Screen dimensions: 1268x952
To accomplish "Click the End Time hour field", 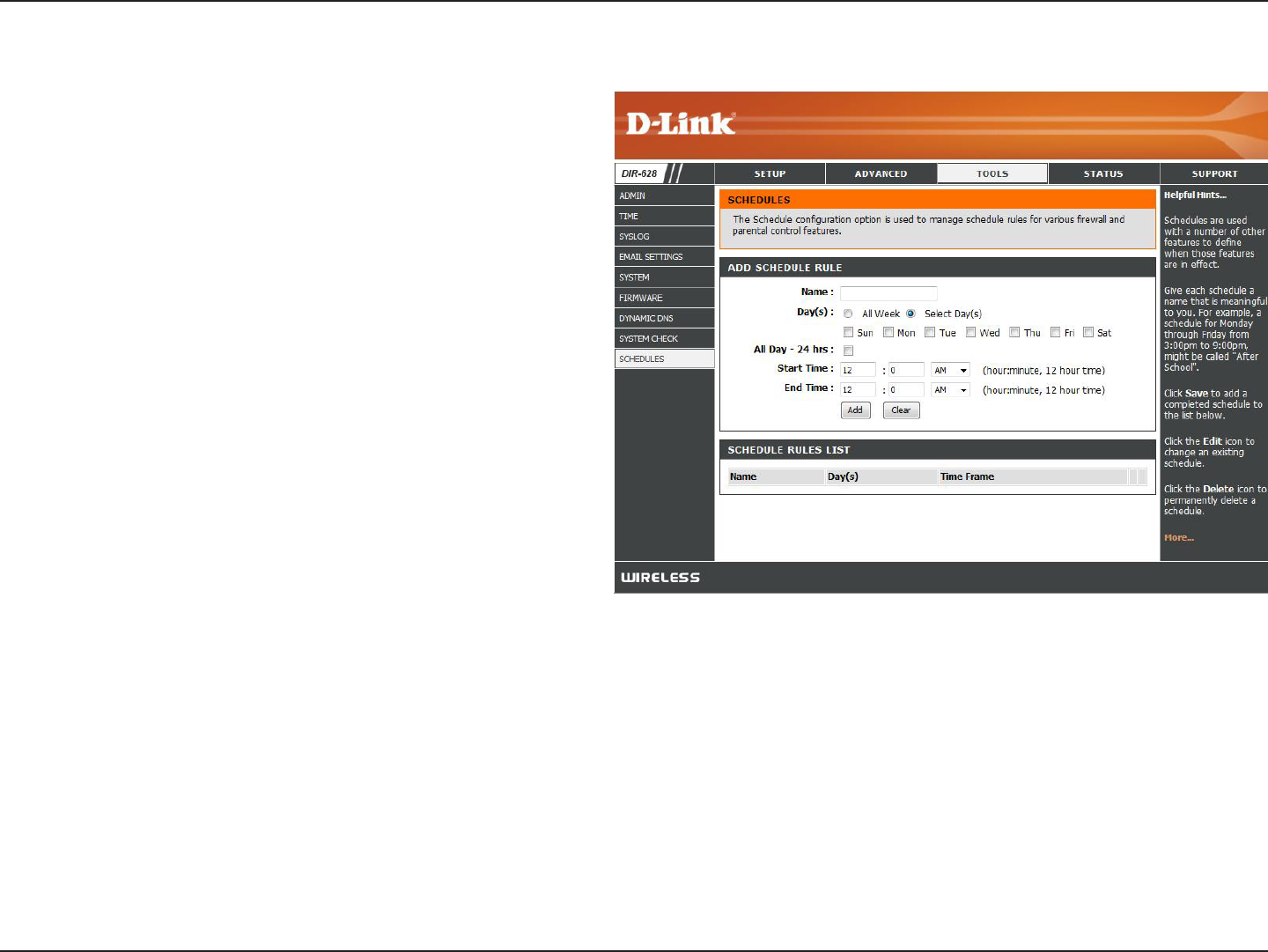I will [x=858, y=389].
